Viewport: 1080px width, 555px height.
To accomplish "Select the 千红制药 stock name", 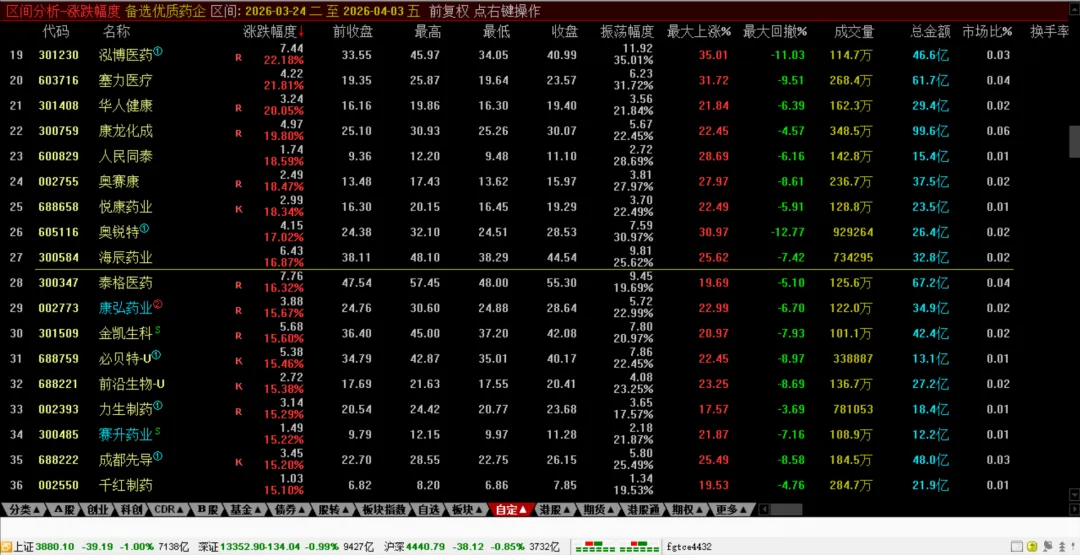I will coord(125,485).
